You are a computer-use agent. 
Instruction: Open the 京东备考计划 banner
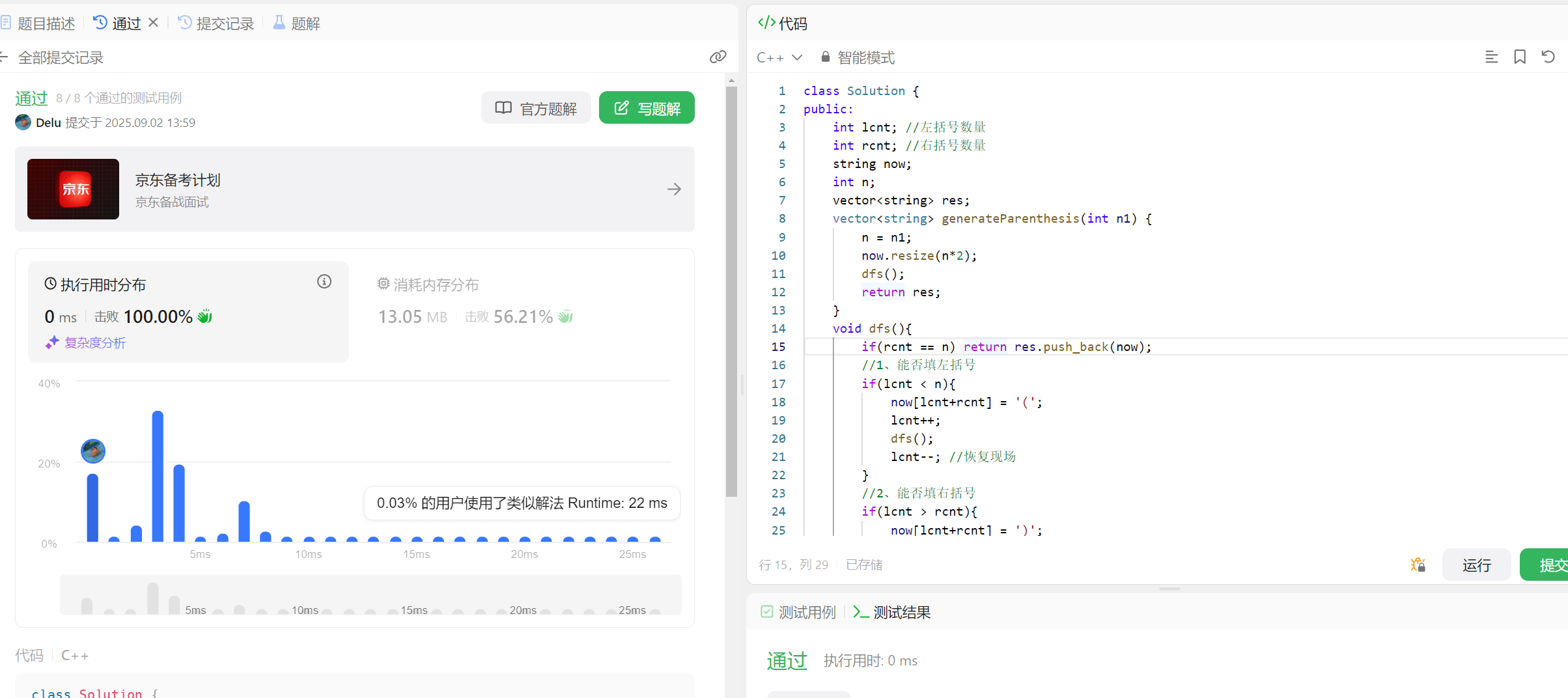coord(355,189)
